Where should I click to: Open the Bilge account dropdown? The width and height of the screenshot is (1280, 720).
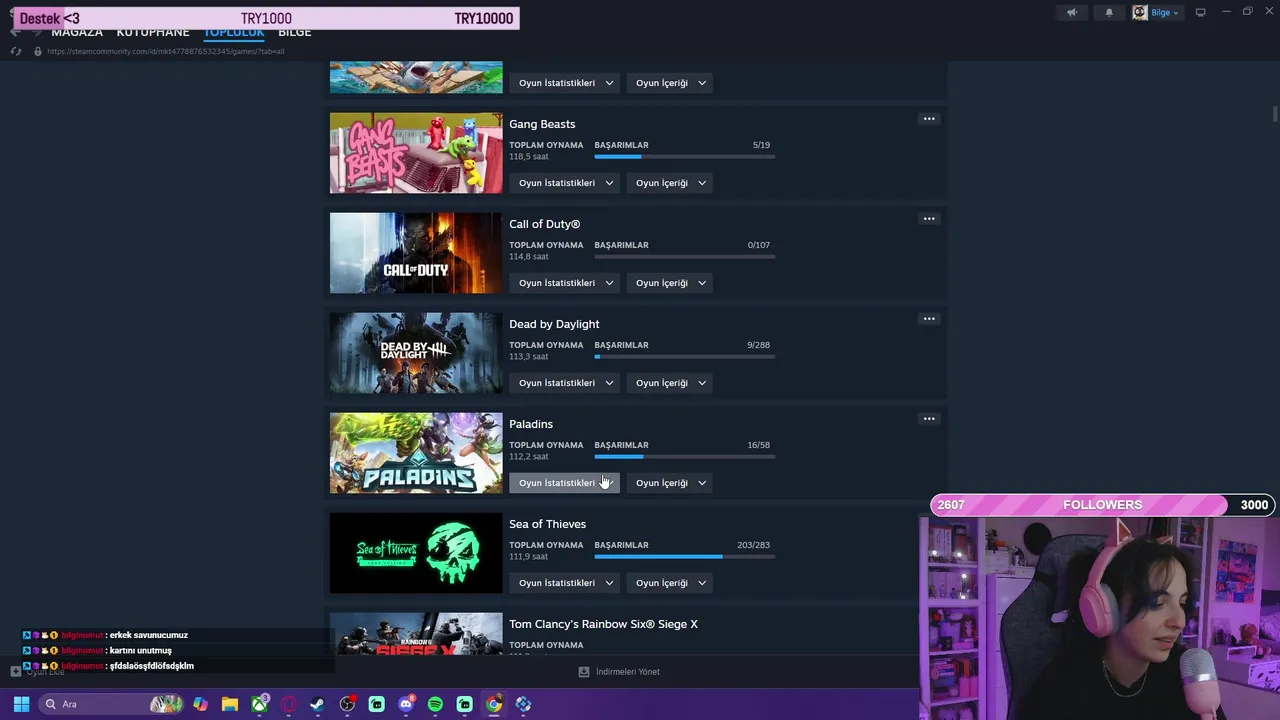(x=1156, y=13)
